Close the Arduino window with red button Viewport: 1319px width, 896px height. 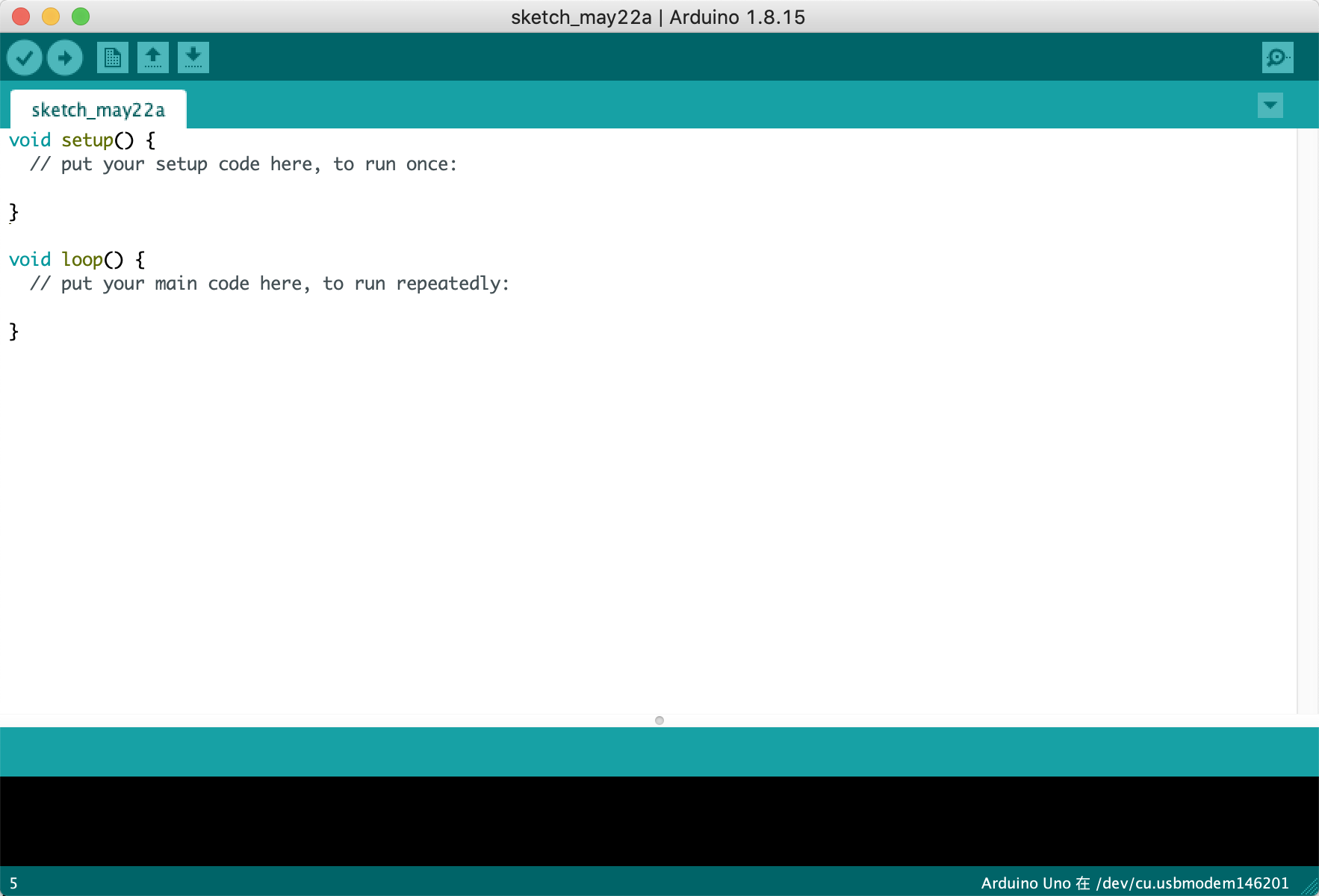pyautogui.click(x=21, y=16)
